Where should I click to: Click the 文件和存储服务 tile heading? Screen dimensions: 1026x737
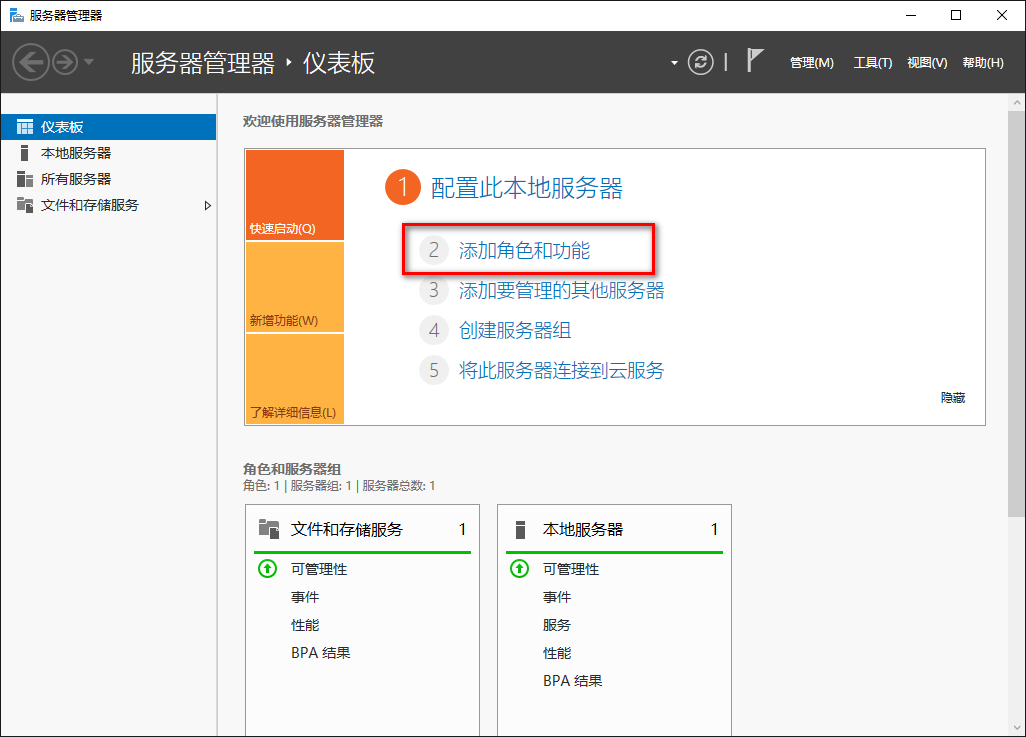click(347, 530)
